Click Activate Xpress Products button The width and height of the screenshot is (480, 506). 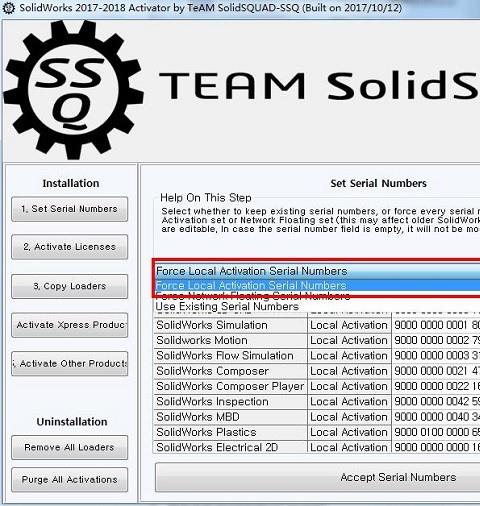69,325
